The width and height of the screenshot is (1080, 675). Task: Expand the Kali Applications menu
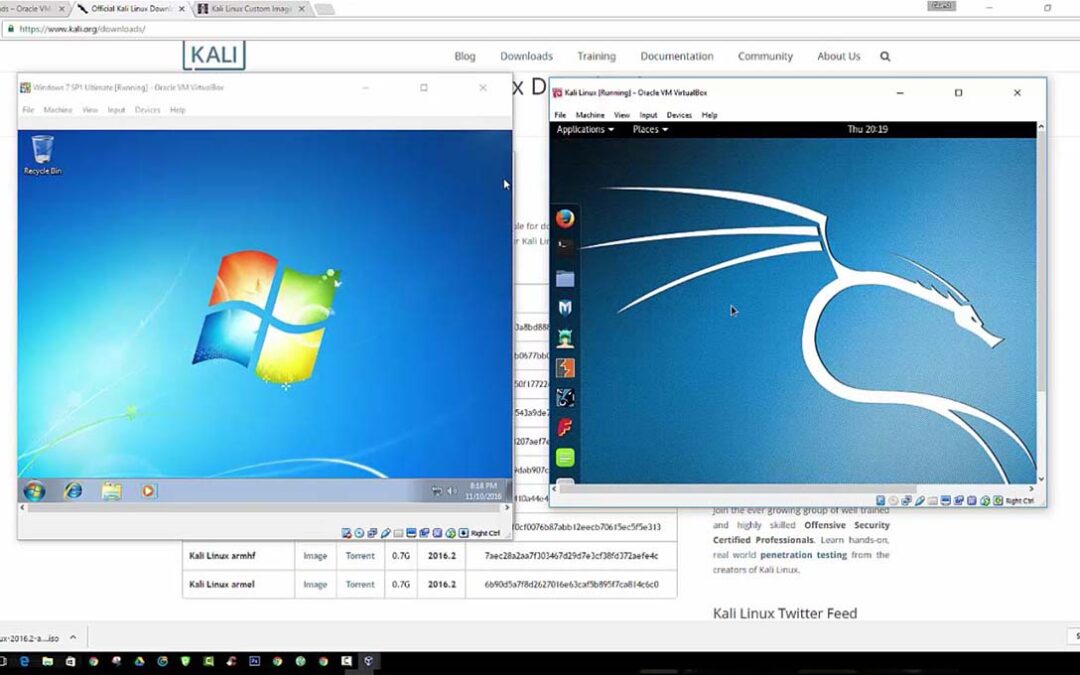(584, 129)
